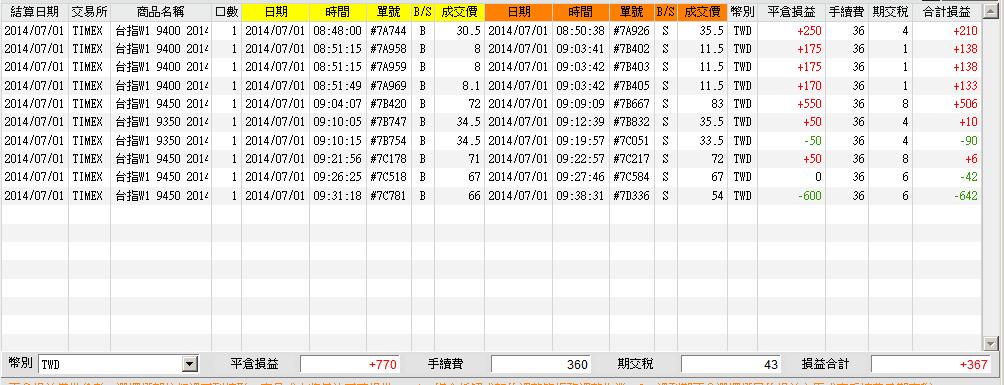Select order number #7C518
This screenshot has height=385, width=1004.
click(388, 177)
